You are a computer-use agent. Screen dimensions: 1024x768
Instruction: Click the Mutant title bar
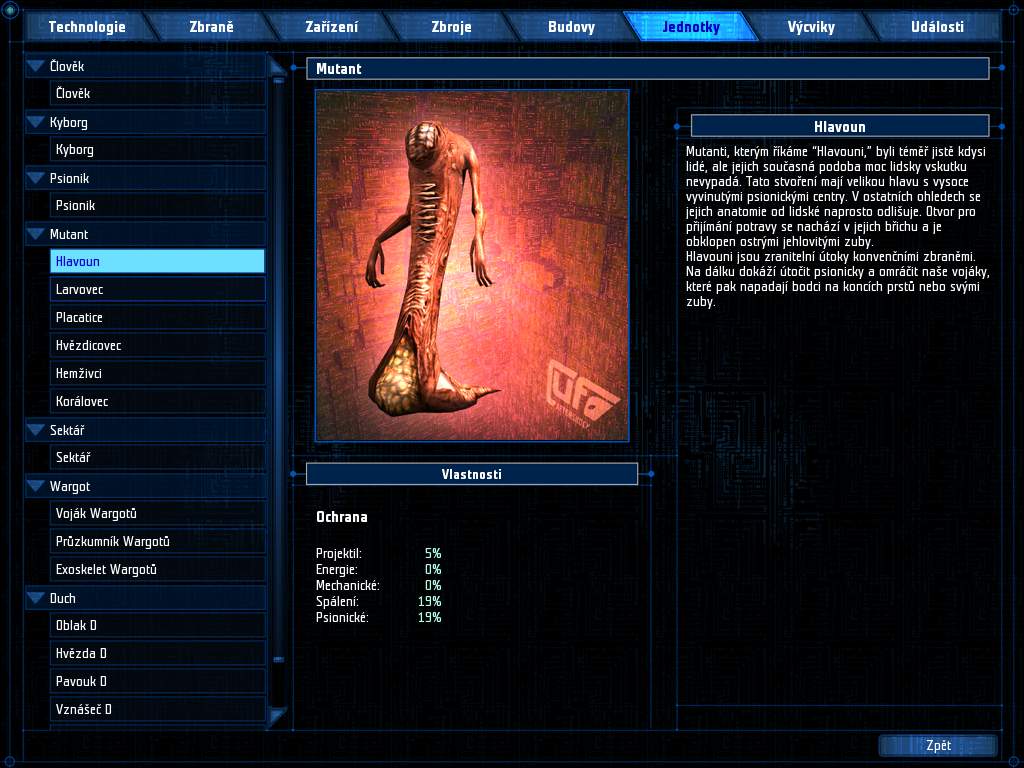click(648, 69)
